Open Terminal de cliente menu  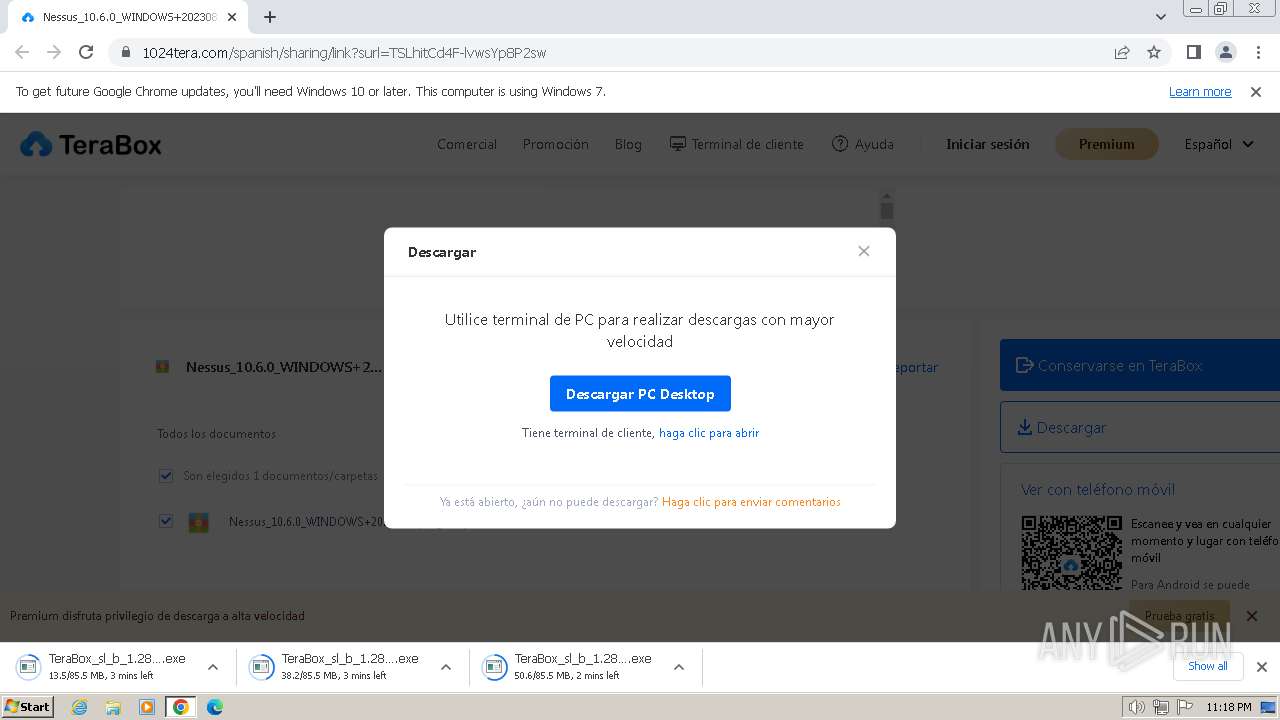click(737, 144)
